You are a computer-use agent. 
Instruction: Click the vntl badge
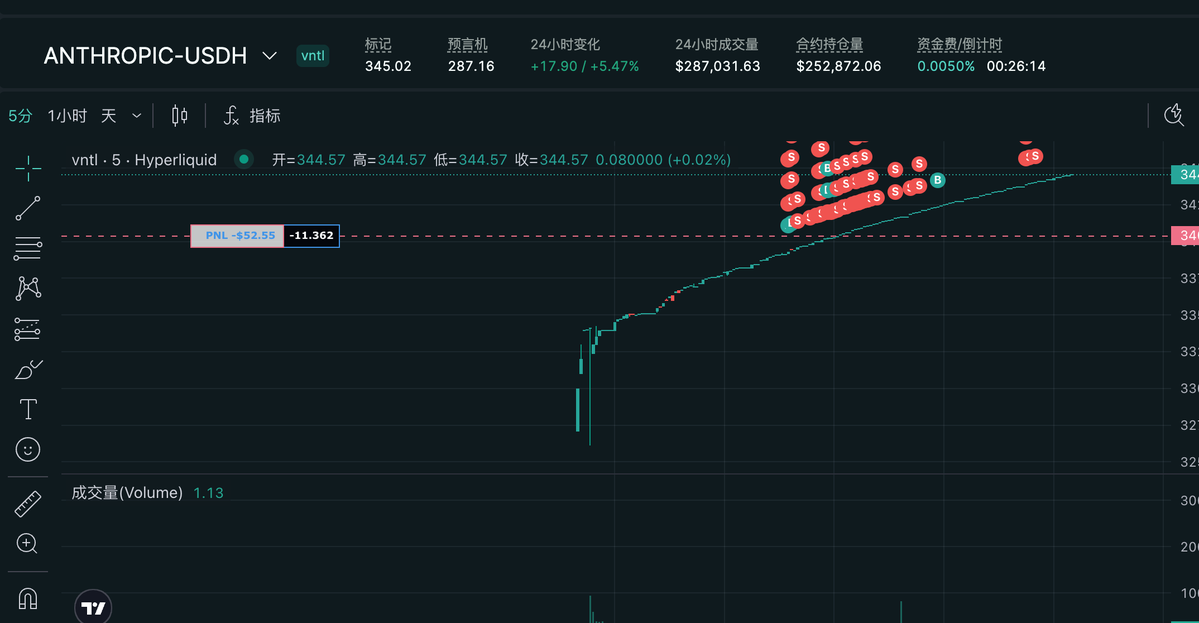313,56
